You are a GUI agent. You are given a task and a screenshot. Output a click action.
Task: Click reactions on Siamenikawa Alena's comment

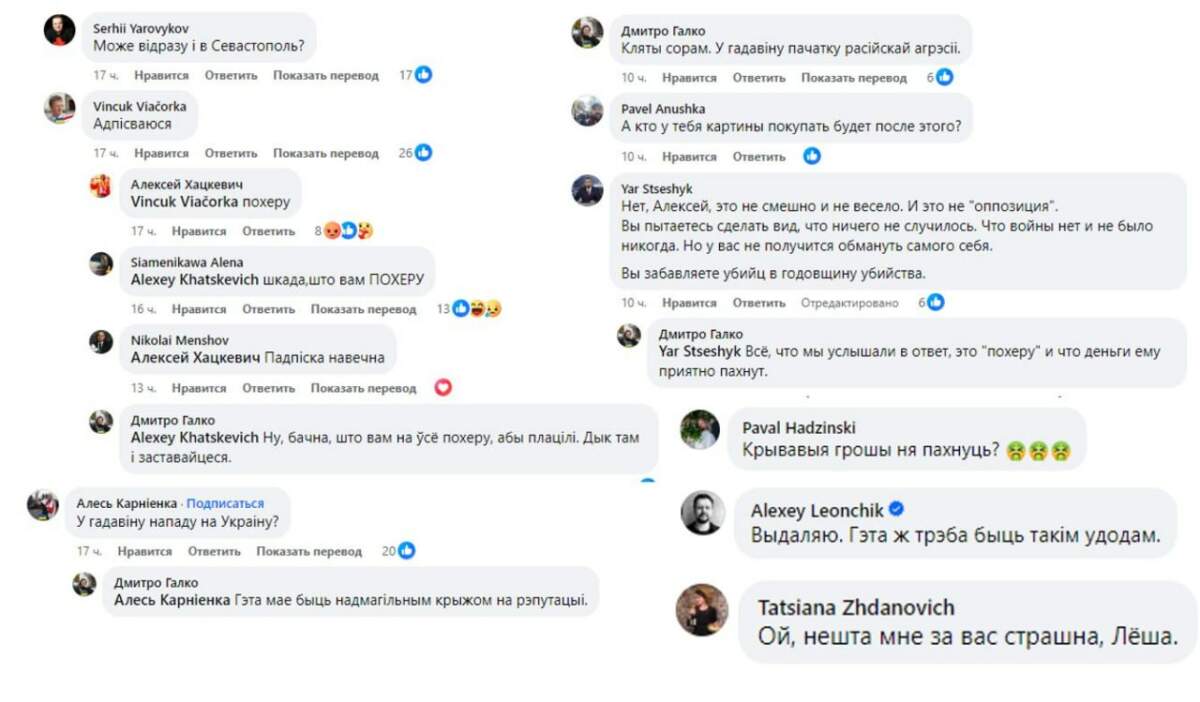point(476,309)
